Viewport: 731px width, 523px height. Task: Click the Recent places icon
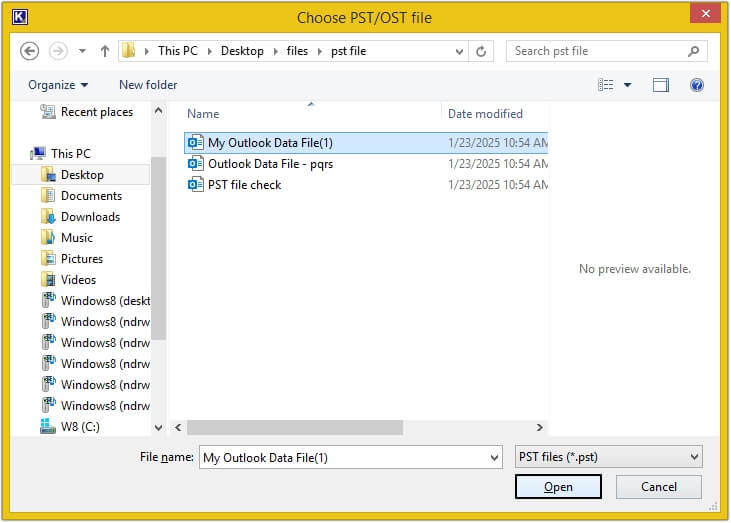pos(48,111)
